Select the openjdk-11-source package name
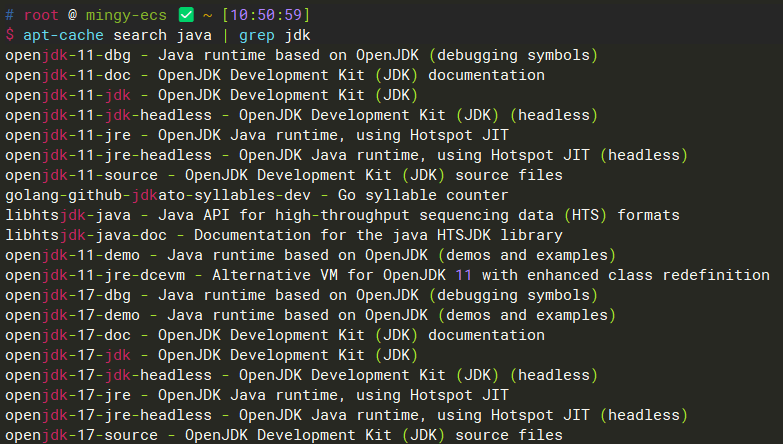783x444 pixels. click(x=81, y=175)
